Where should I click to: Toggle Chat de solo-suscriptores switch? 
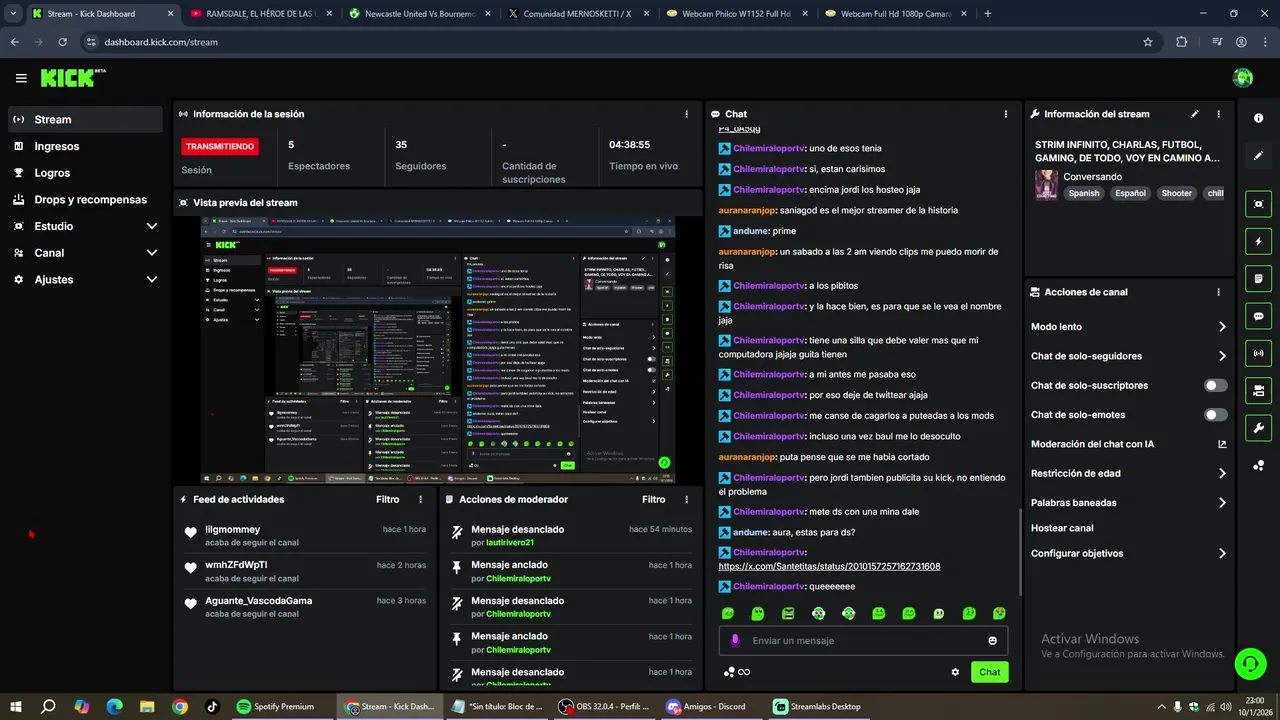click(1216, 385)
